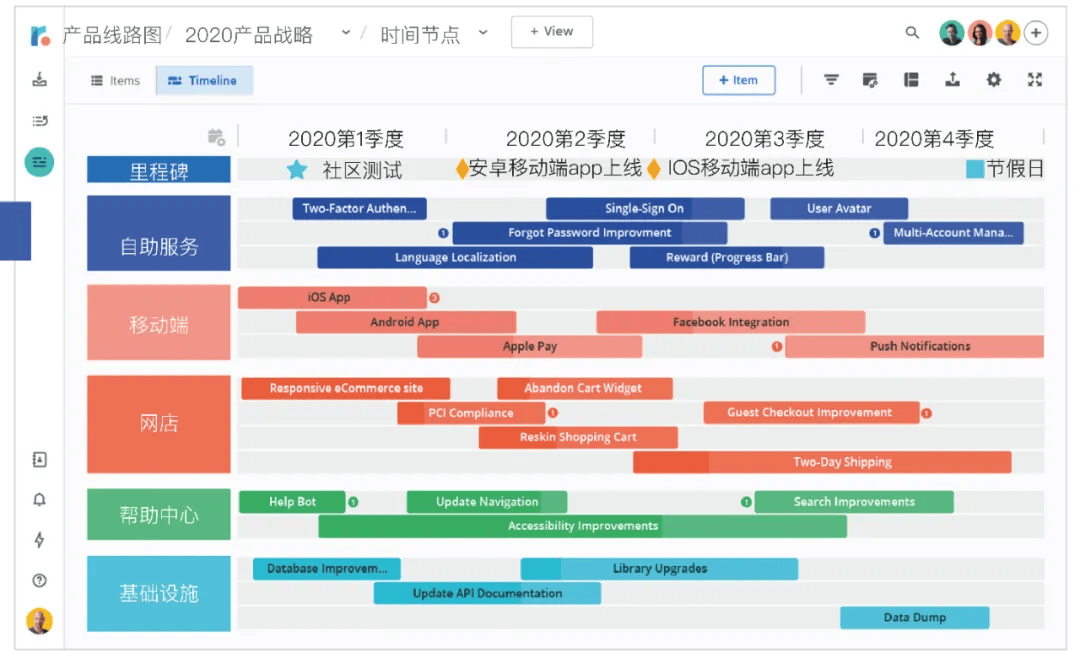Screen dimensions: 1080x653
Task: Click the Roadmunk logo icon
Action: [x=40, y=35]
